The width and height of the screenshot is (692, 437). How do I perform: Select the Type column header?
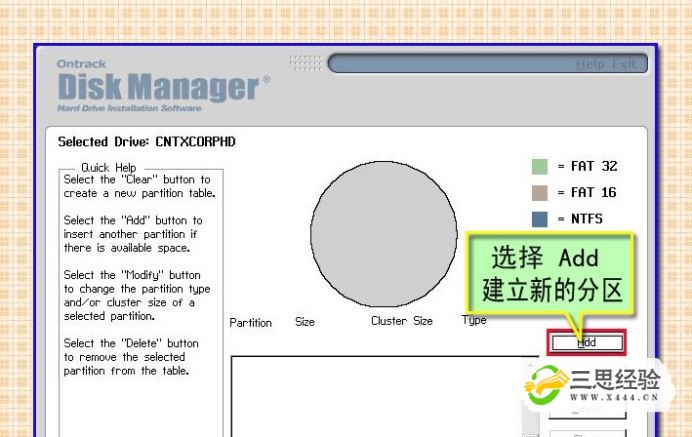[475, 320]
